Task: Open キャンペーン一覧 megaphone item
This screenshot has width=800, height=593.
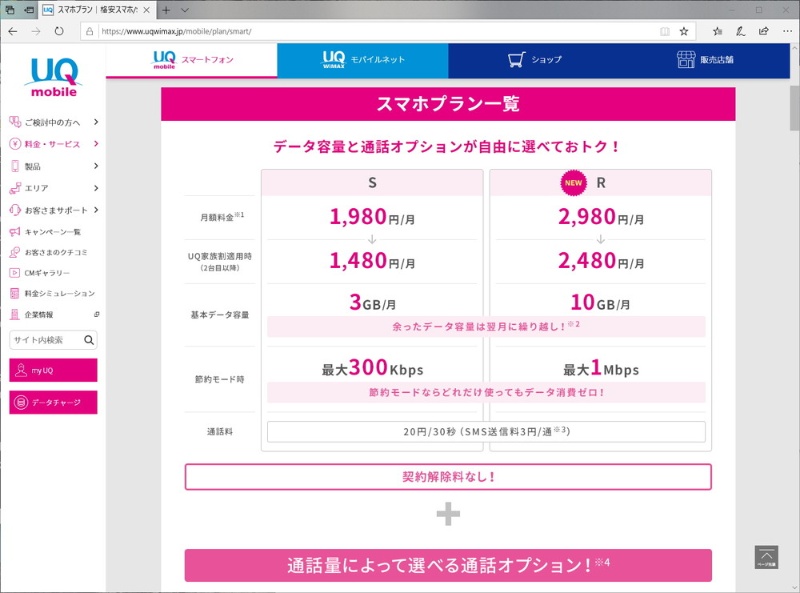Action: 50,231
